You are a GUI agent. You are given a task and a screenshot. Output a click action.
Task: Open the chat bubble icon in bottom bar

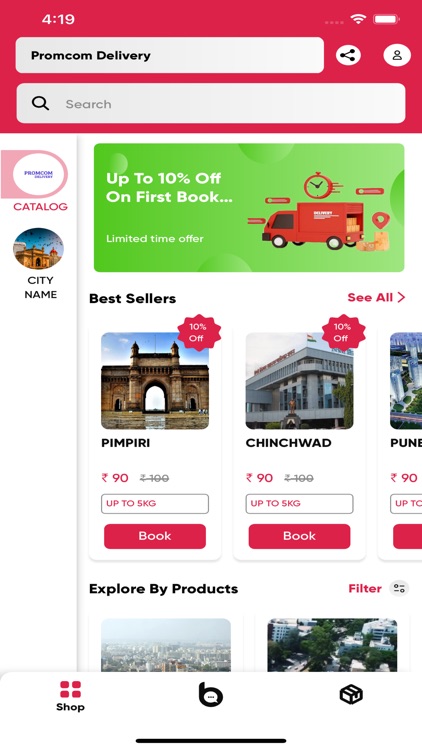211,695
